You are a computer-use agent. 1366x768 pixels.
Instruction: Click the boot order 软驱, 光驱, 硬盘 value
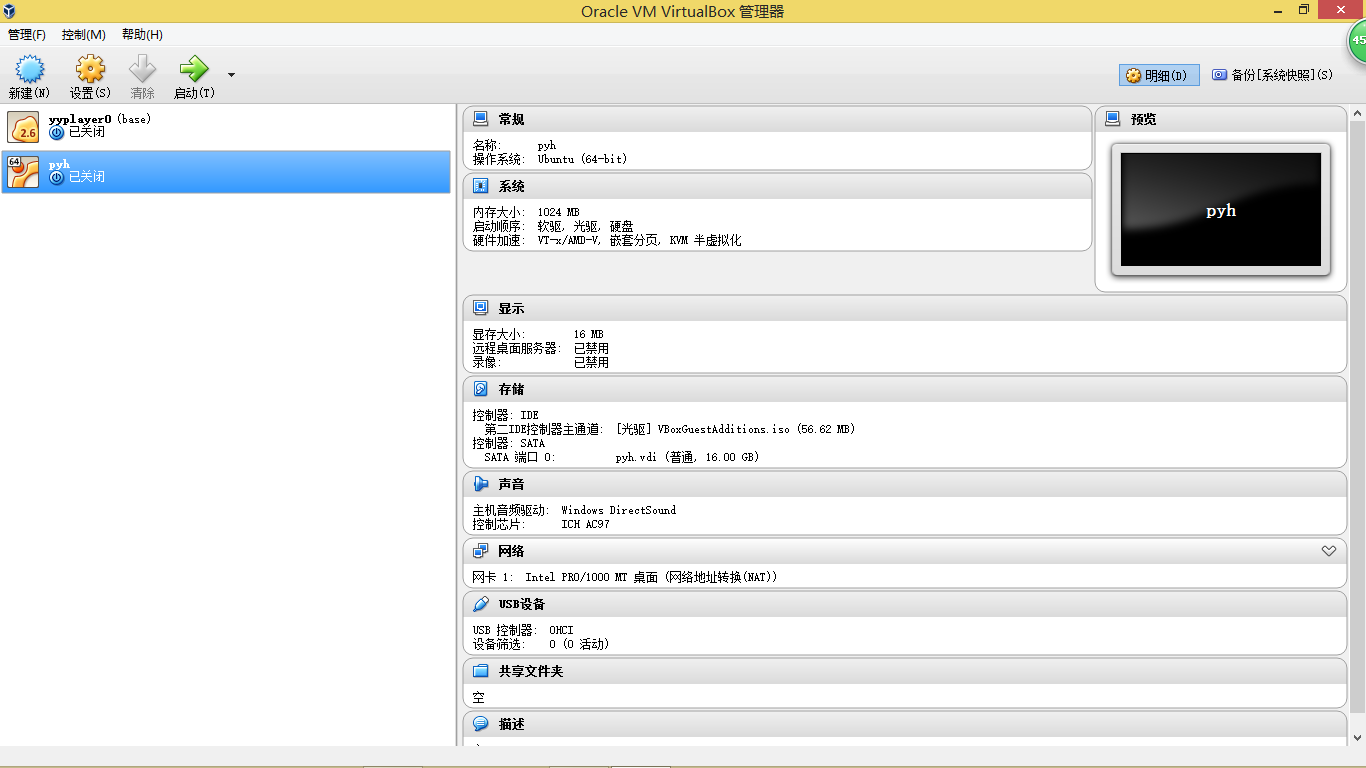585,226
